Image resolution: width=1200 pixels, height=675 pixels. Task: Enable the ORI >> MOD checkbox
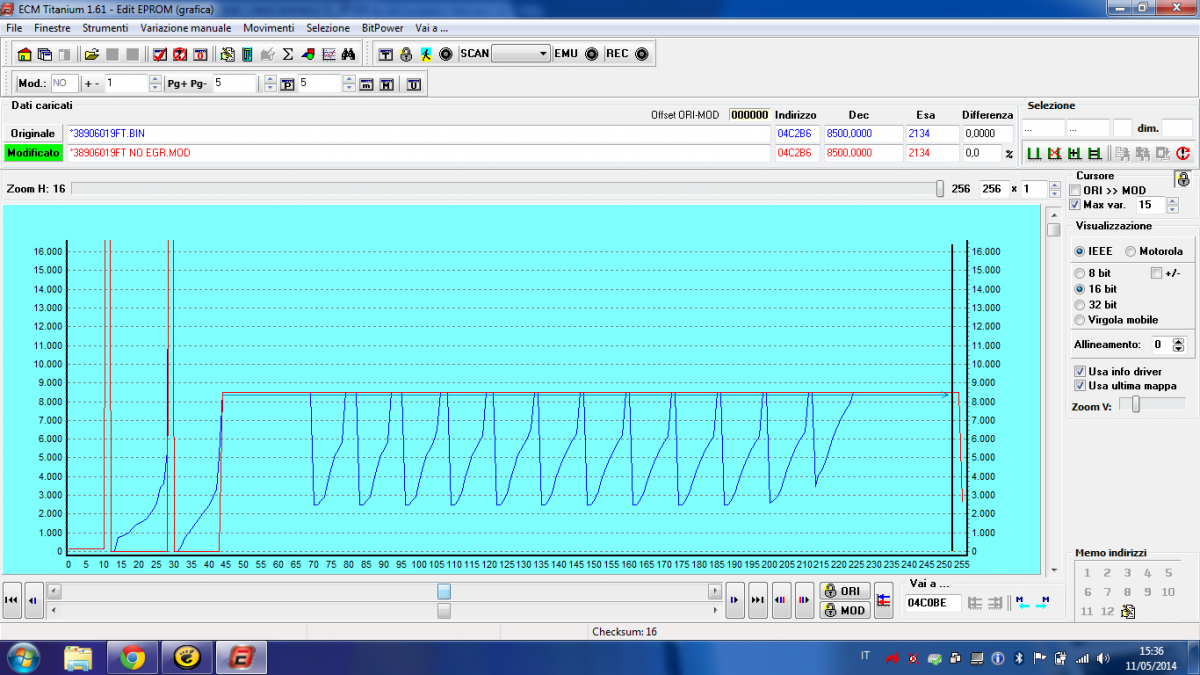(x=1075, y=190)
